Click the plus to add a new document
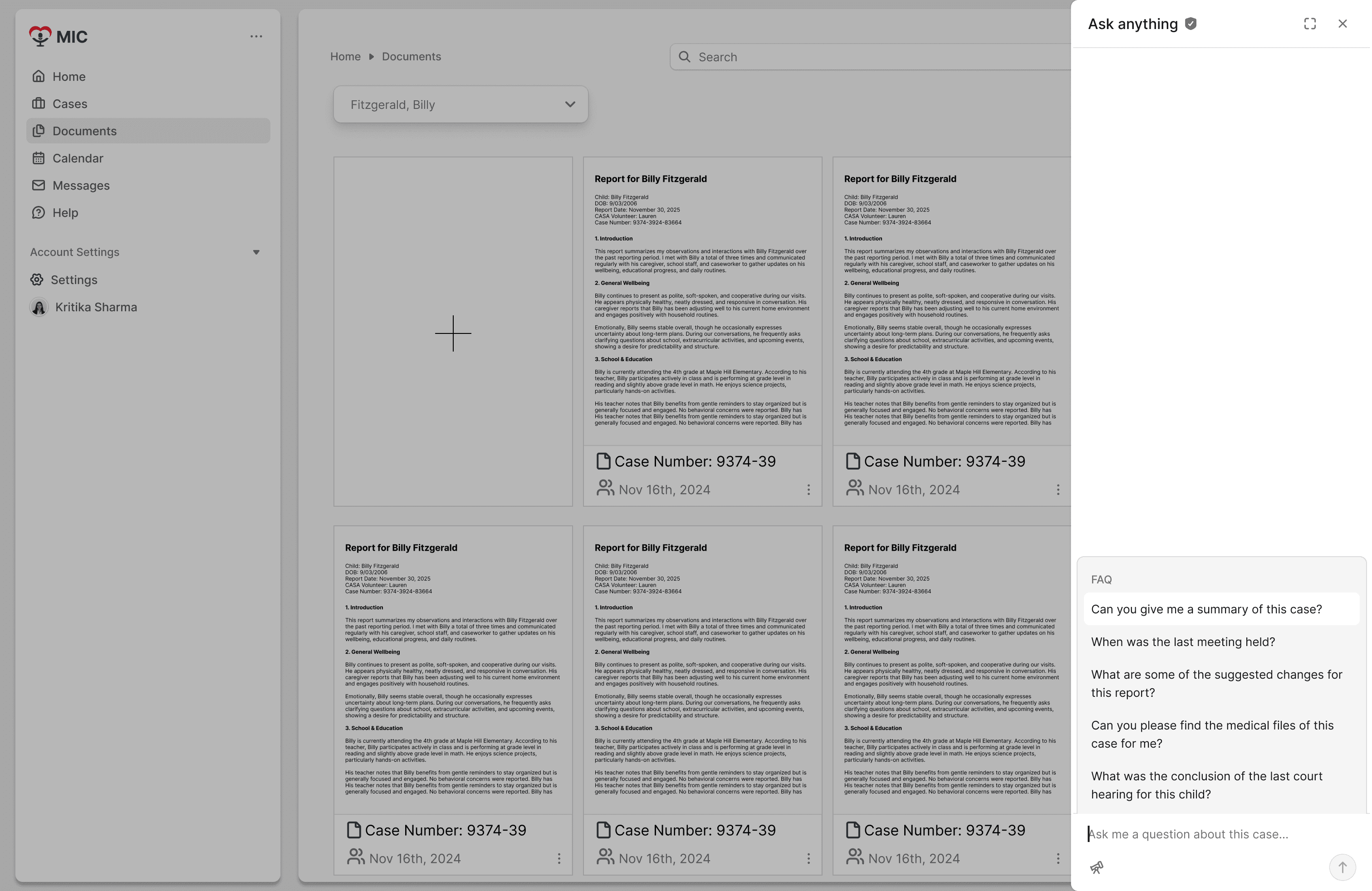1372x891 pixels. (x=454, y=334)
